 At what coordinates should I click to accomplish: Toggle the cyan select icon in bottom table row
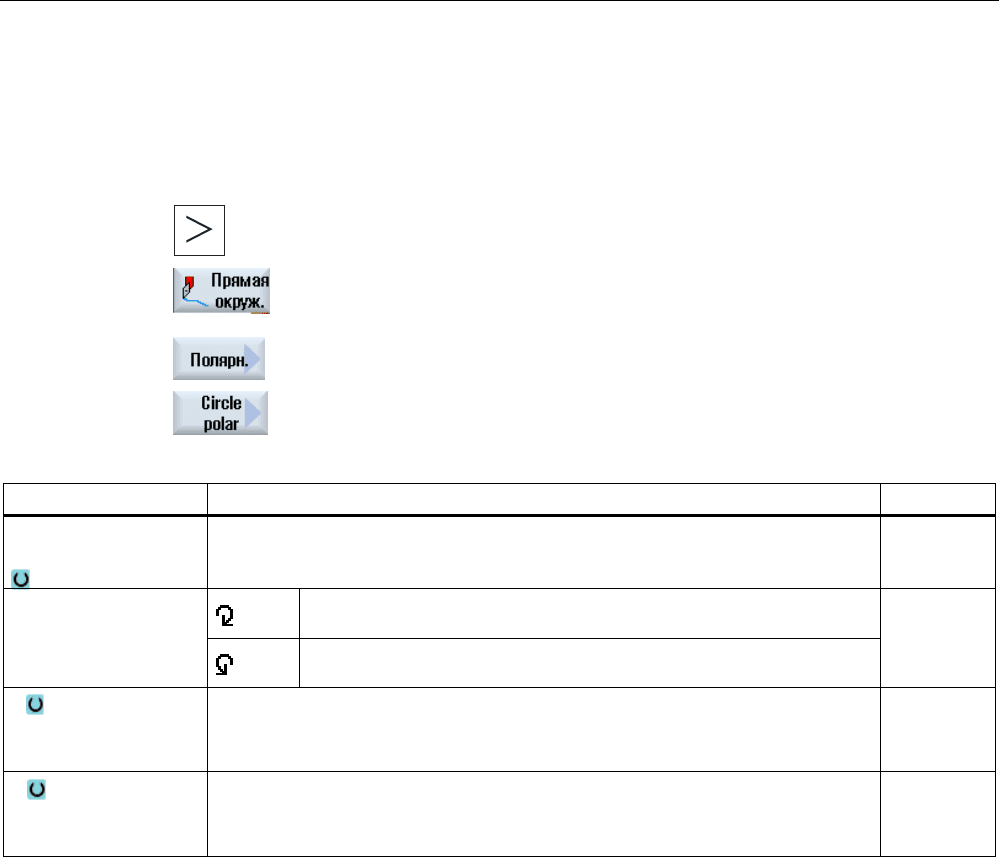click(x=36, y=789)
